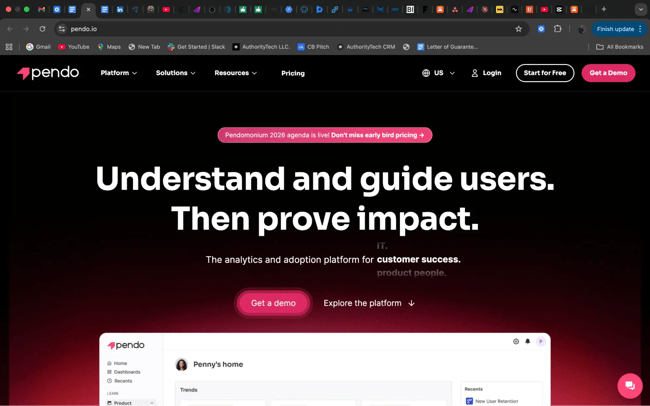This screenshot has width=650, height=406.
Task: Open a new browser tab
Action: pyautogui.click(x=604, y=9)
